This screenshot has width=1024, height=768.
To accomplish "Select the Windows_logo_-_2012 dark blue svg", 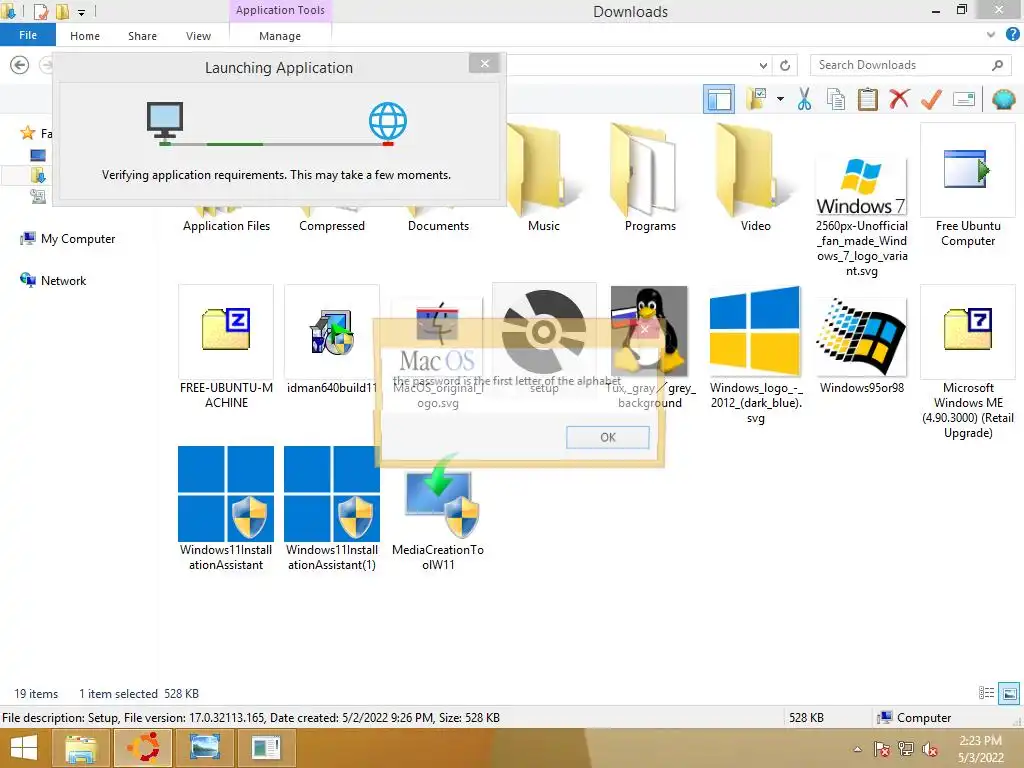I will (x=756, y=355).
